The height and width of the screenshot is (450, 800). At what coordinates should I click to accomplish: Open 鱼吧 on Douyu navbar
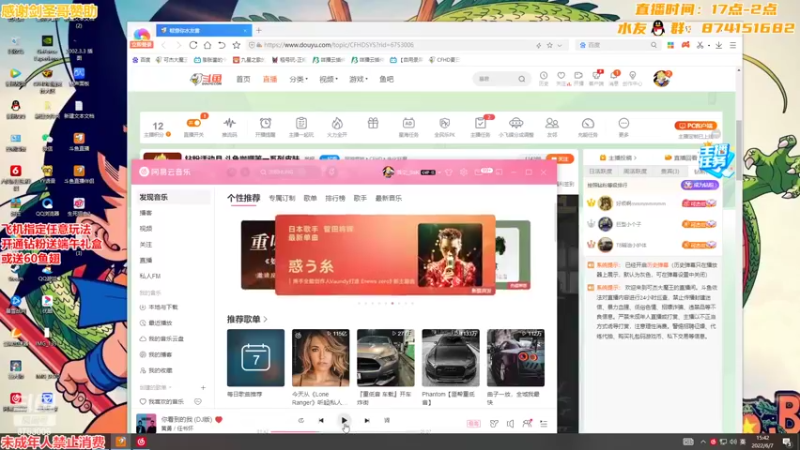point(387,79)
